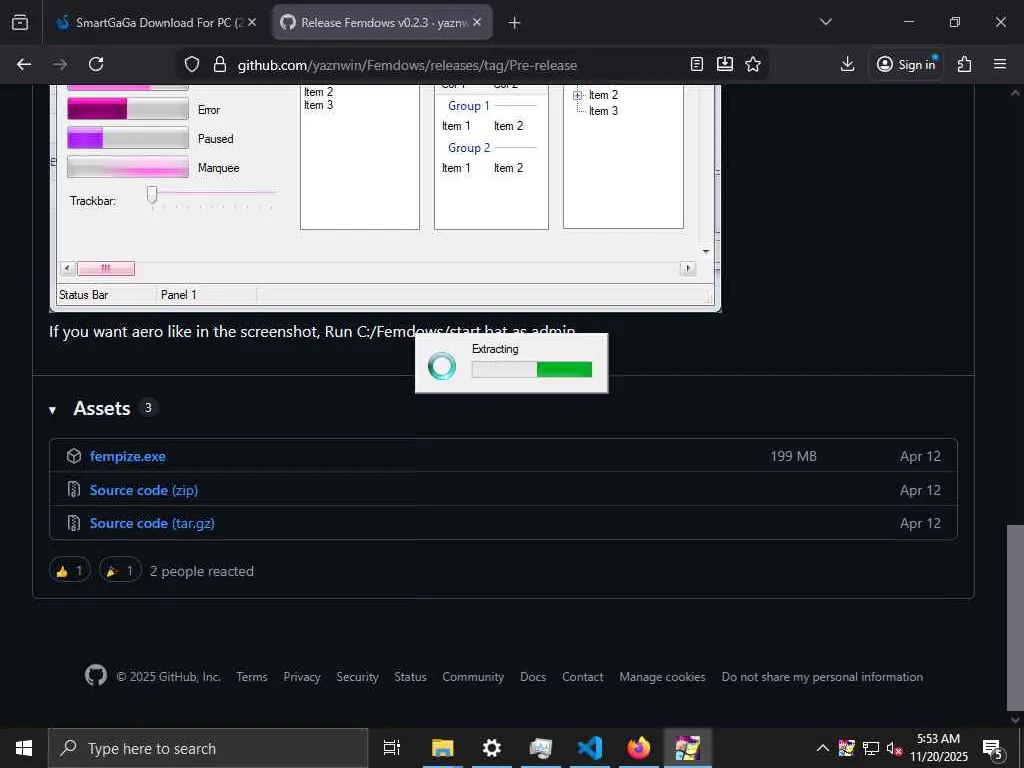Screen dimensions: 1024x768
Task: Open the Status footer link
Action: (410, 677)
